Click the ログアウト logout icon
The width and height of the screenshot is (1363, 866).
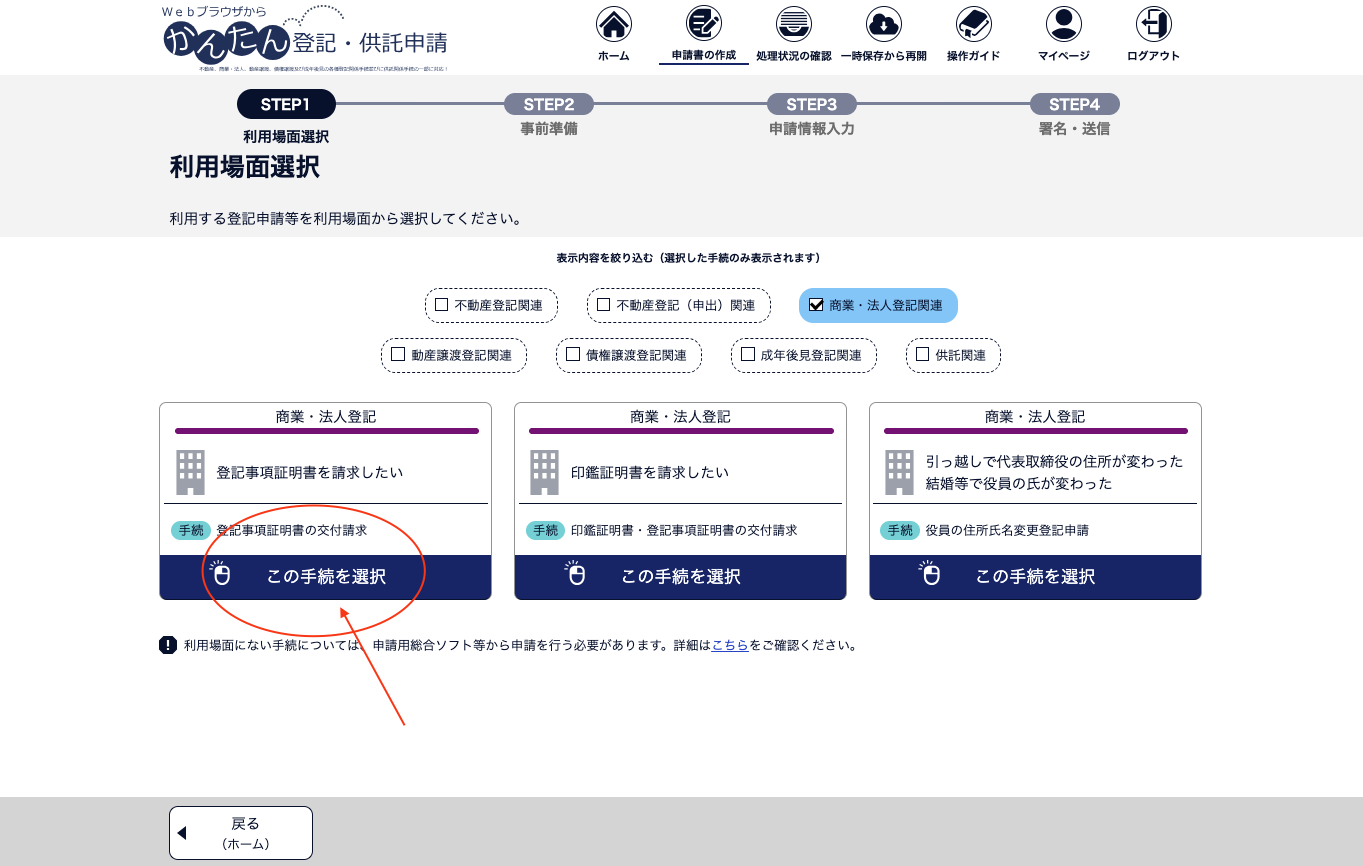tap(1153, 24)
